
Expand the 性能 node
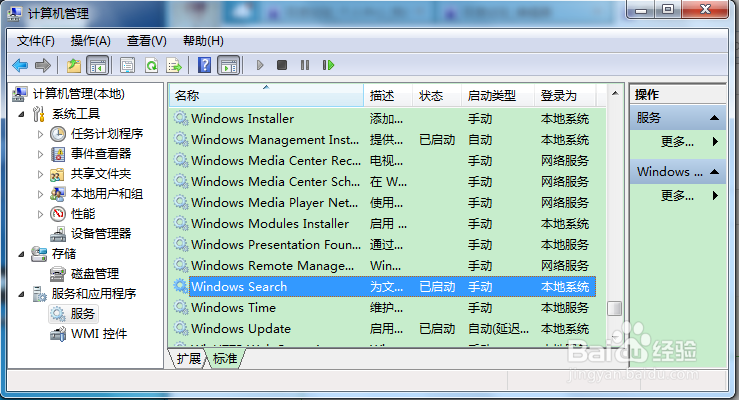point(41,214)
